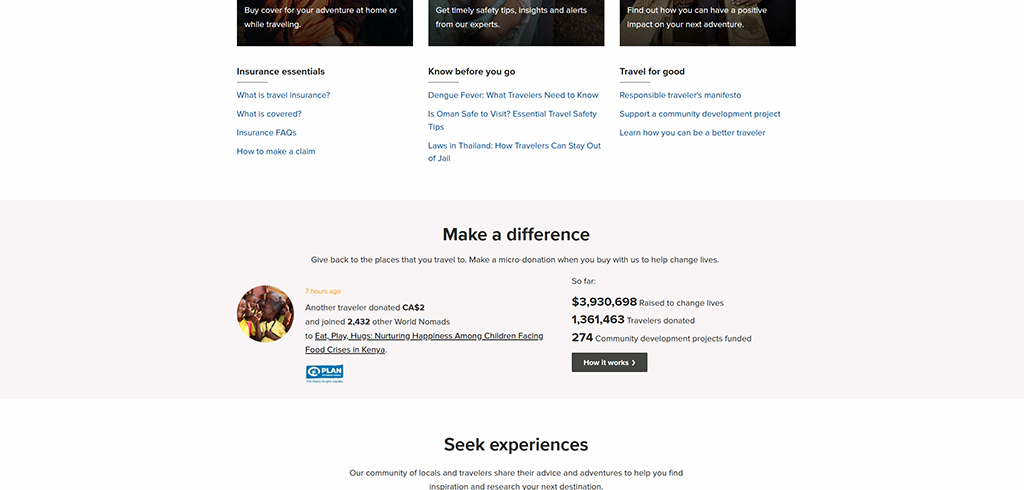This screenshot has width=1024, height=490.
Task: Click the Buy cover for your adventure card
Action: click(x=324, y=22)
